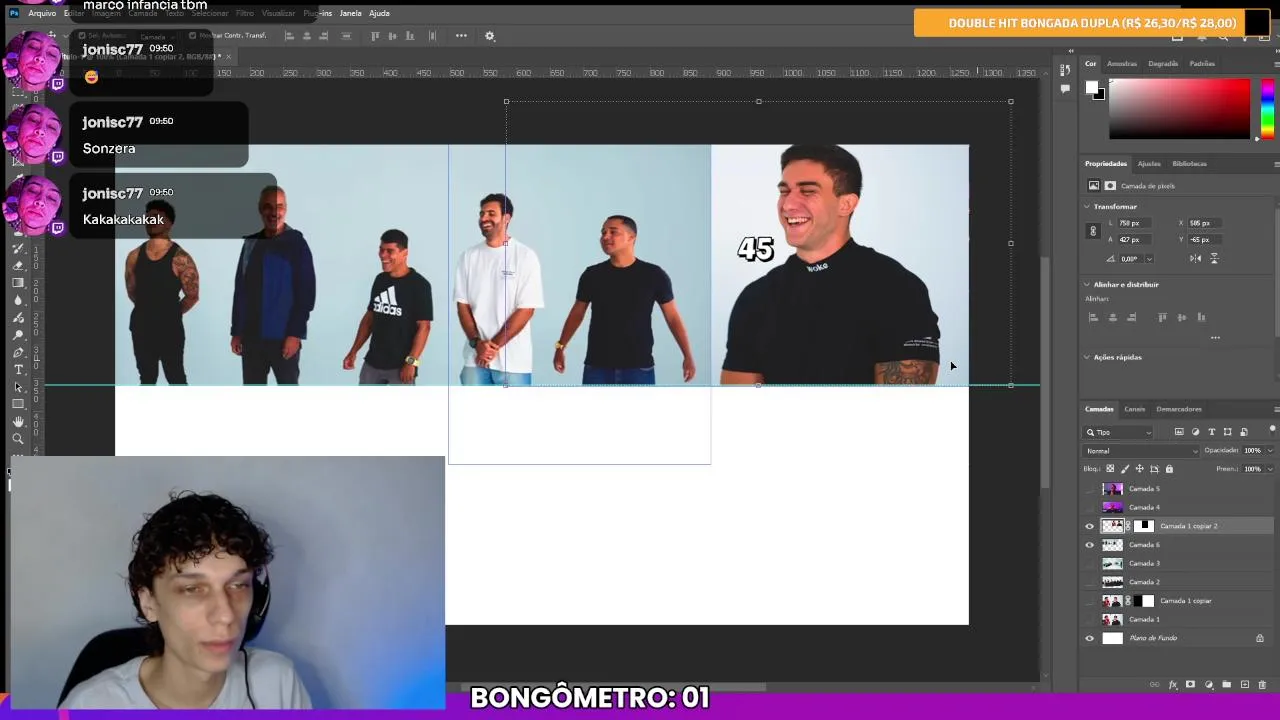
Task: Switch to the Amostras tab
Action: pos(1122,64)
